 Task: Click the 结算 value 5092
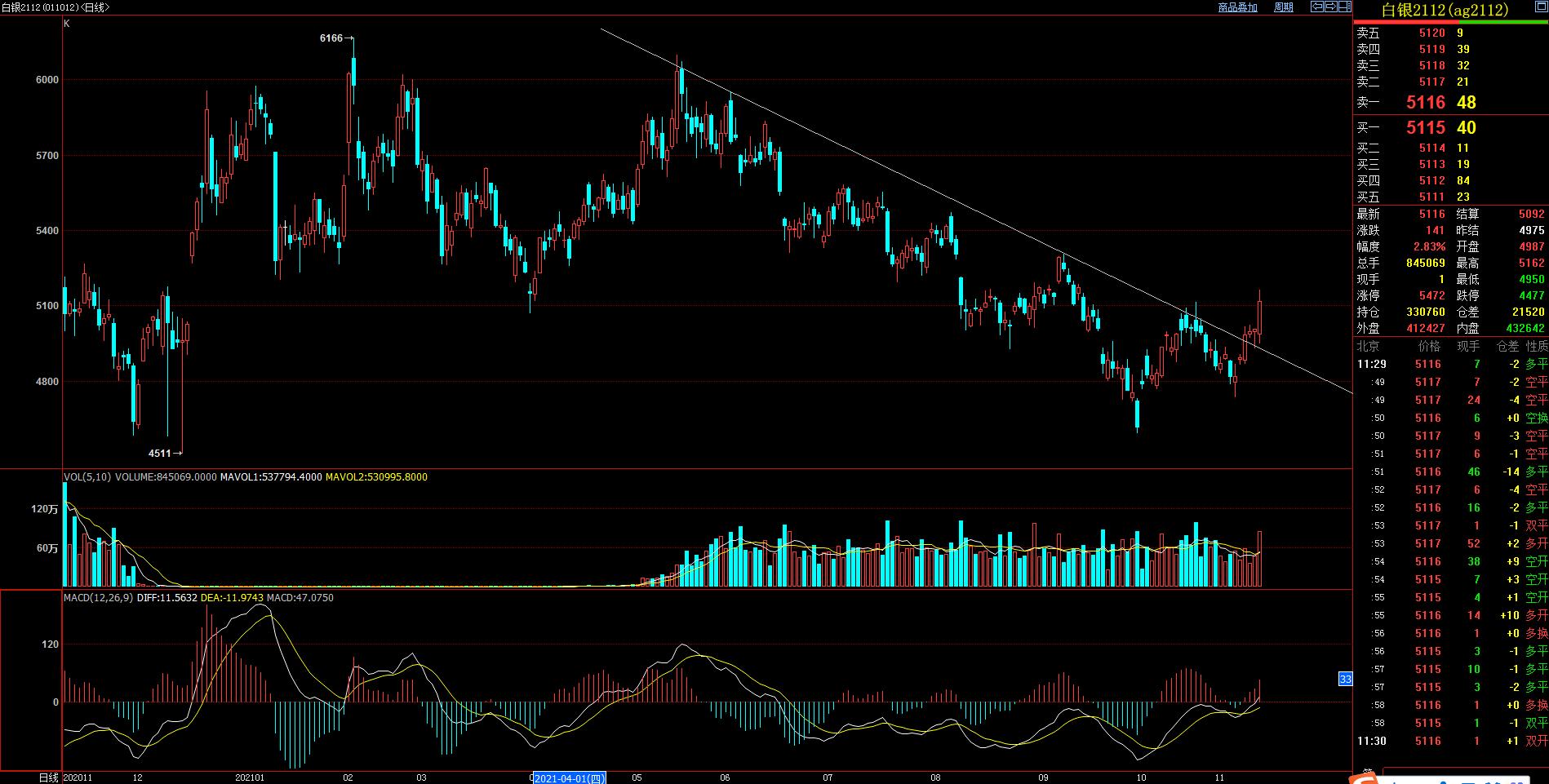[1531, 214]
